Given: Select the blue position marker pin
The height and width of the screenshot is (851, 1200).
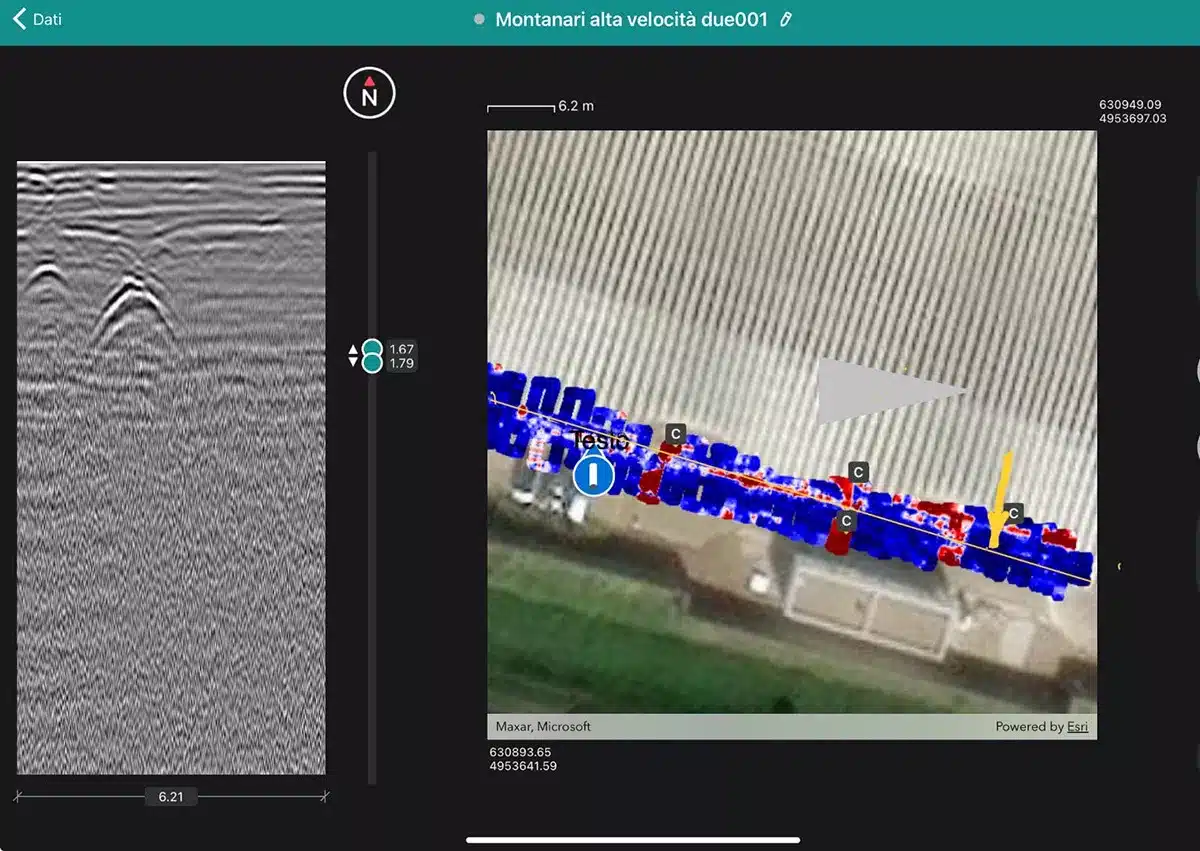Looking at the screenshot, I should pos(593,475).
